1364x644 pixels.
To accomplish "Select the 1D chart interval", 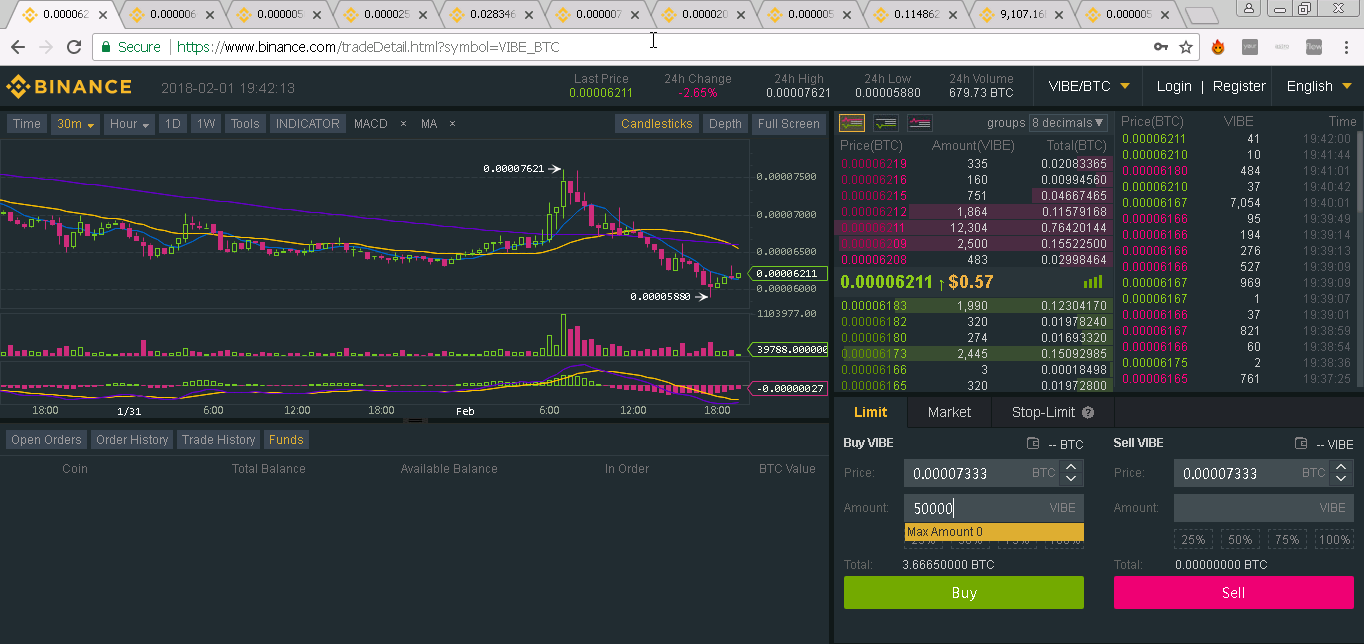I will [173, 124].
